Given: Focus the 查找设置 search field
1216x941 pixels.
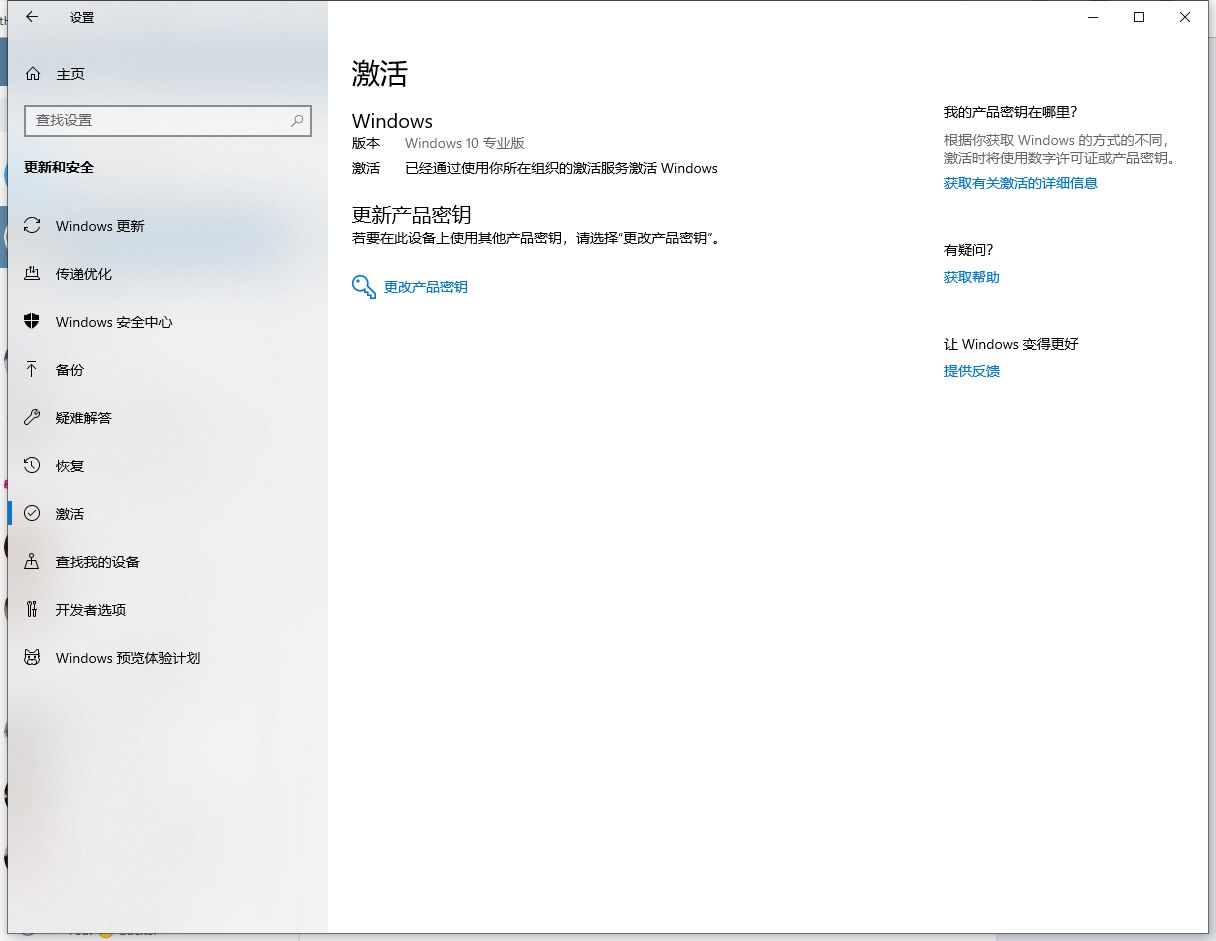Looking at the screenshot, I should pos(160,120).
